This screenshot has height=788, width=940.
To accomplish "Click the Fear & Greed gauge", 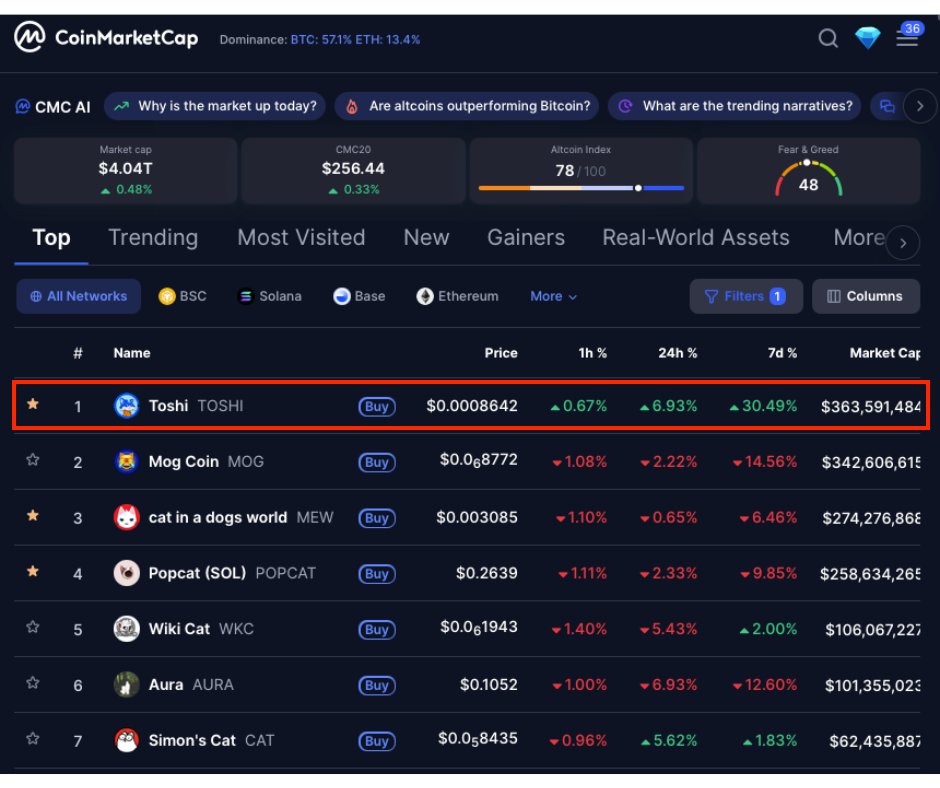I will 808,179.
